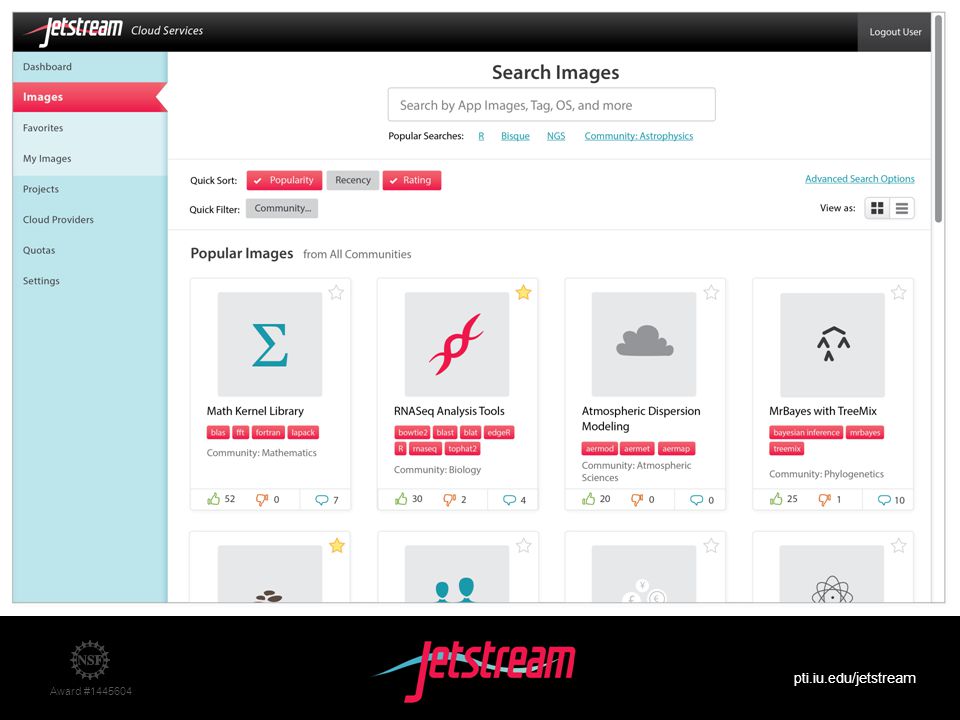Filter by the edgeR tag
This screenshot has width=960, height=720.
coord(498,432)
